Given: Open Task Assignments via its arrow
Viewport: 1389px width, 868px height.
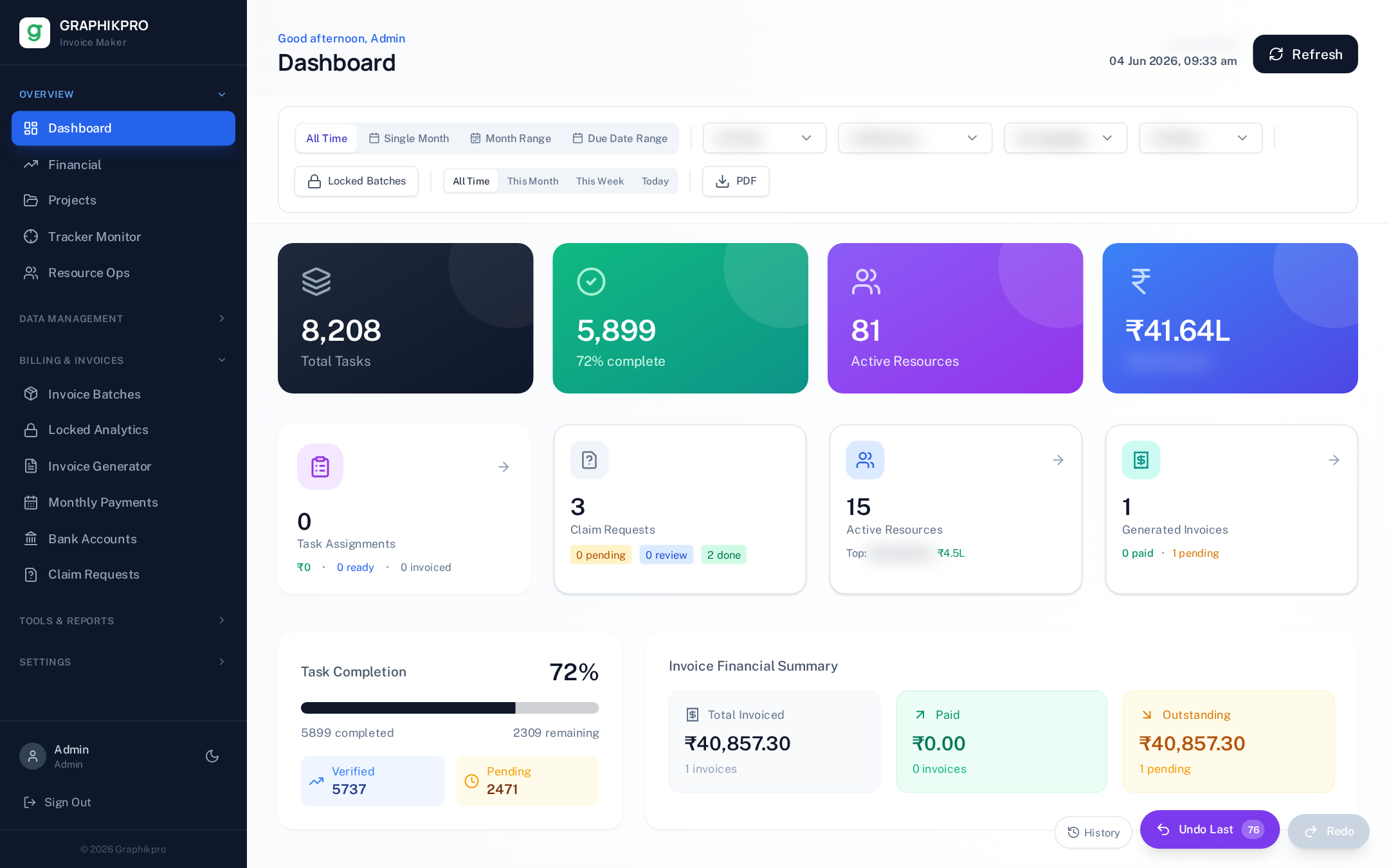Looking at the screenshot, I should click(504, 467).
